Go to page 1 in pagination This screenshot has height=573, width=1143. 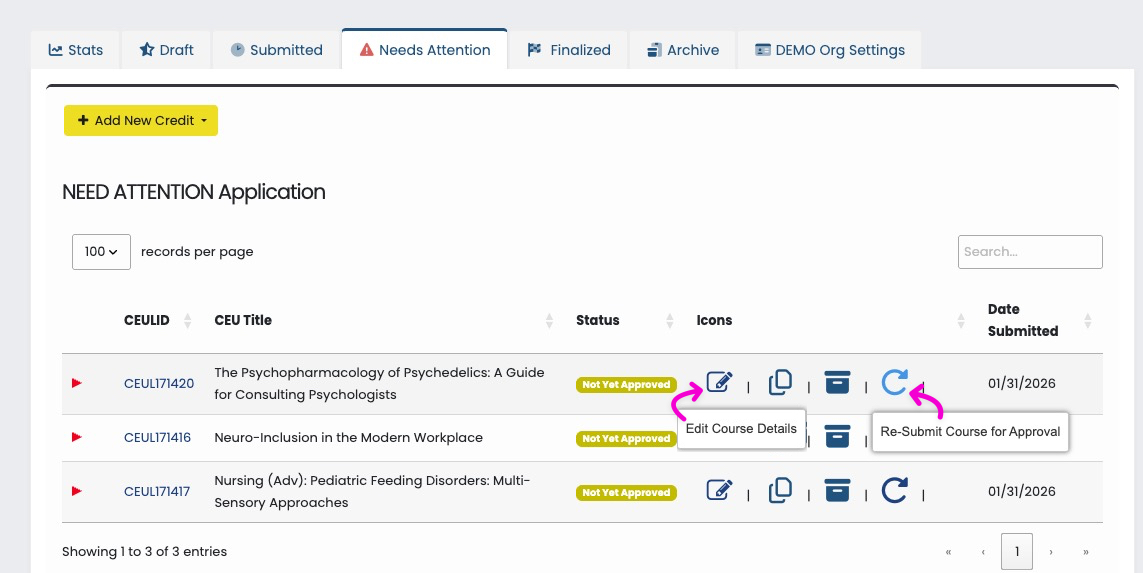tap(1017, 551)
